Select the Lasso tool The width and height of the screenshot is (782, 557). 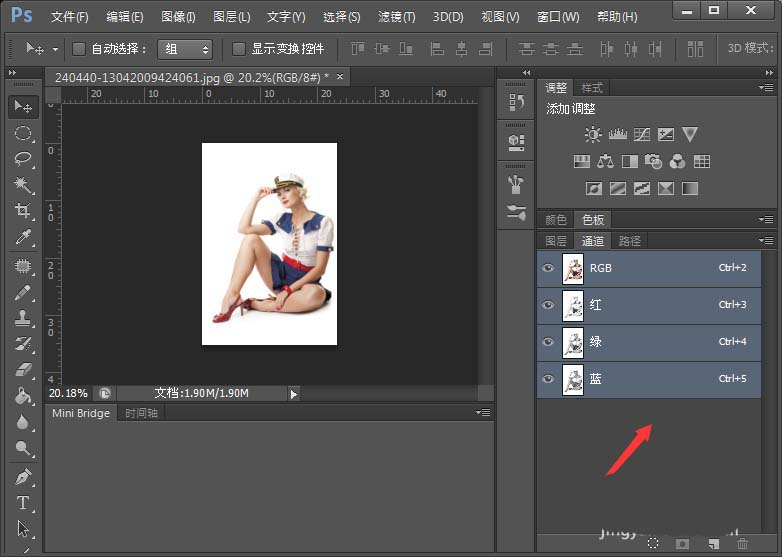pos(23,159)
